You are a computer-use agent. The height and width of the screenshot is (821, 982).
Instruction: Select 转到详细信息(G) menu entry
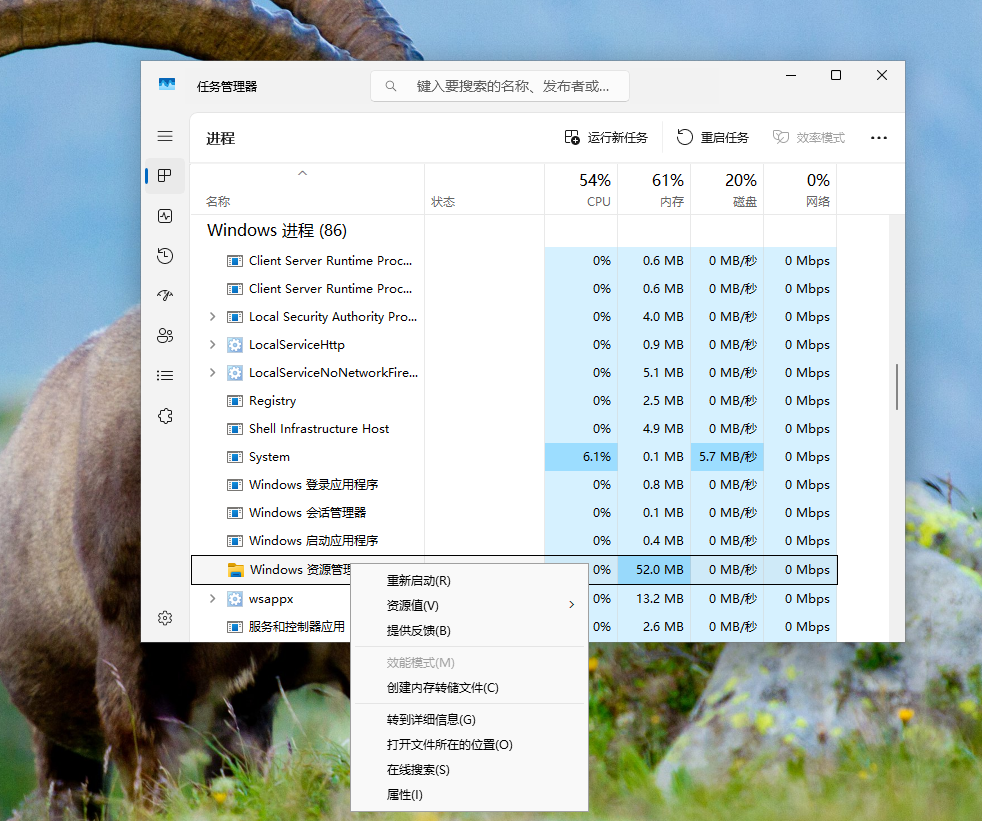[x=469, y=720]
